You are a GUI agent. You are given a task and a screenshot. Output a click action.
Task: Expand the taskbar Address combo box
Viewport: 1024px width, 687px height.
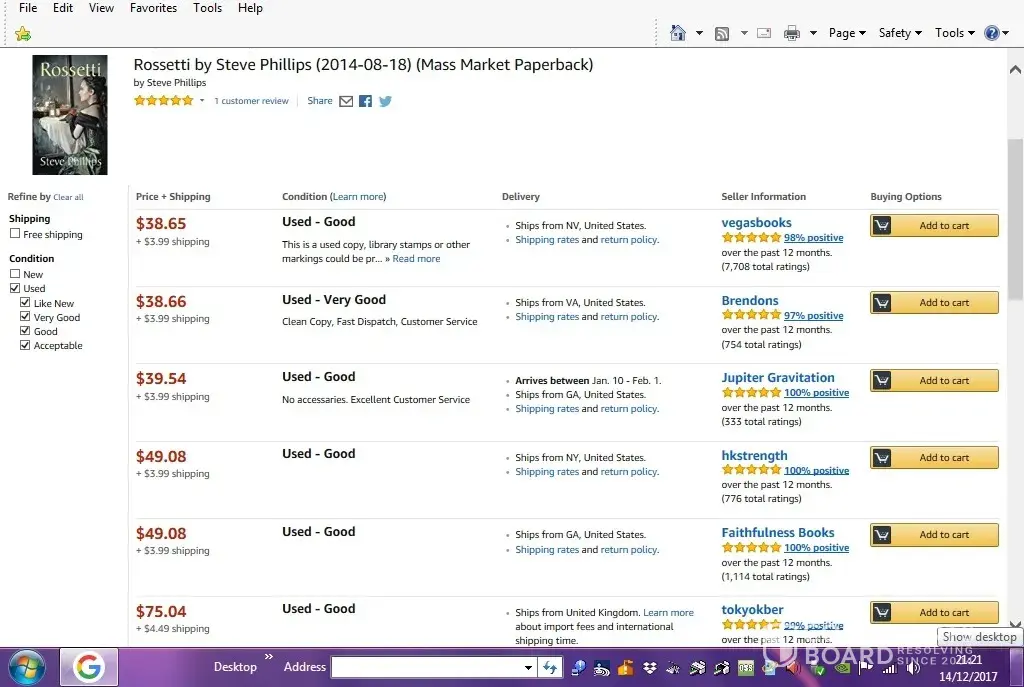529,667
